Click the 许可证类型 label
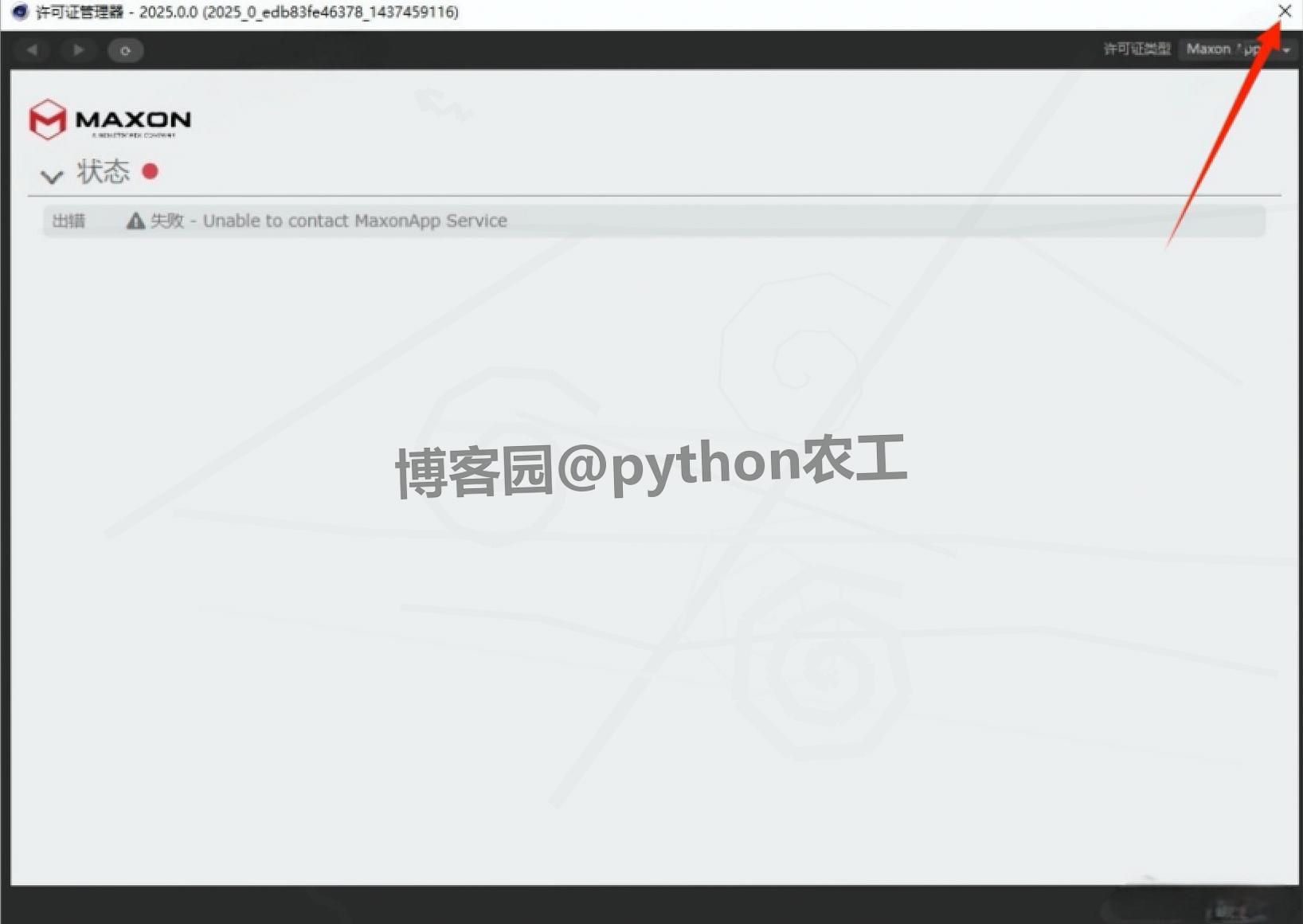This screenshot has height=924, width=1303. coord(1136,49)
